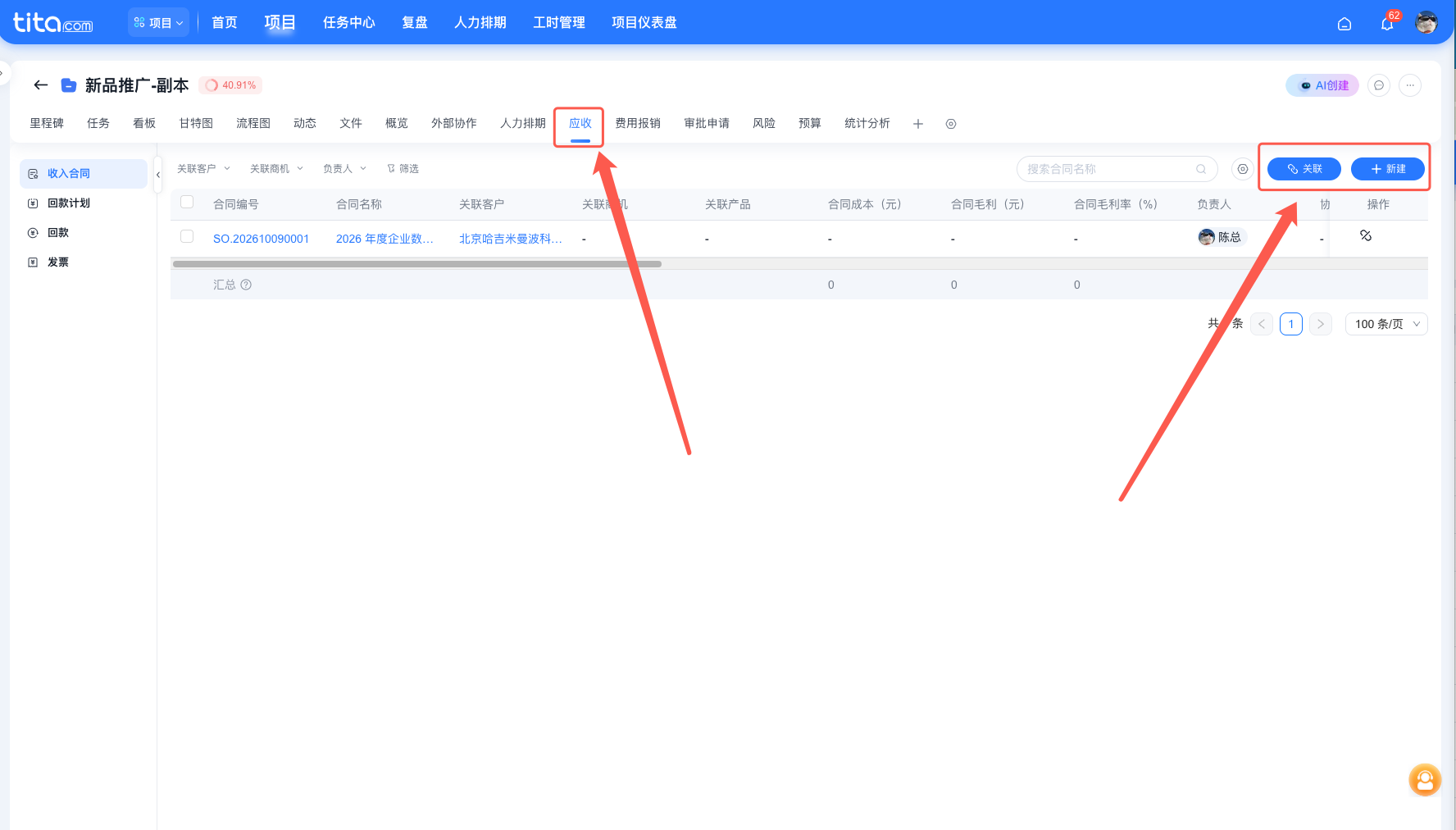Open contract link SO.202610090001
The width and height of the screenshot is (1456, 830).
tap(261, 239)
